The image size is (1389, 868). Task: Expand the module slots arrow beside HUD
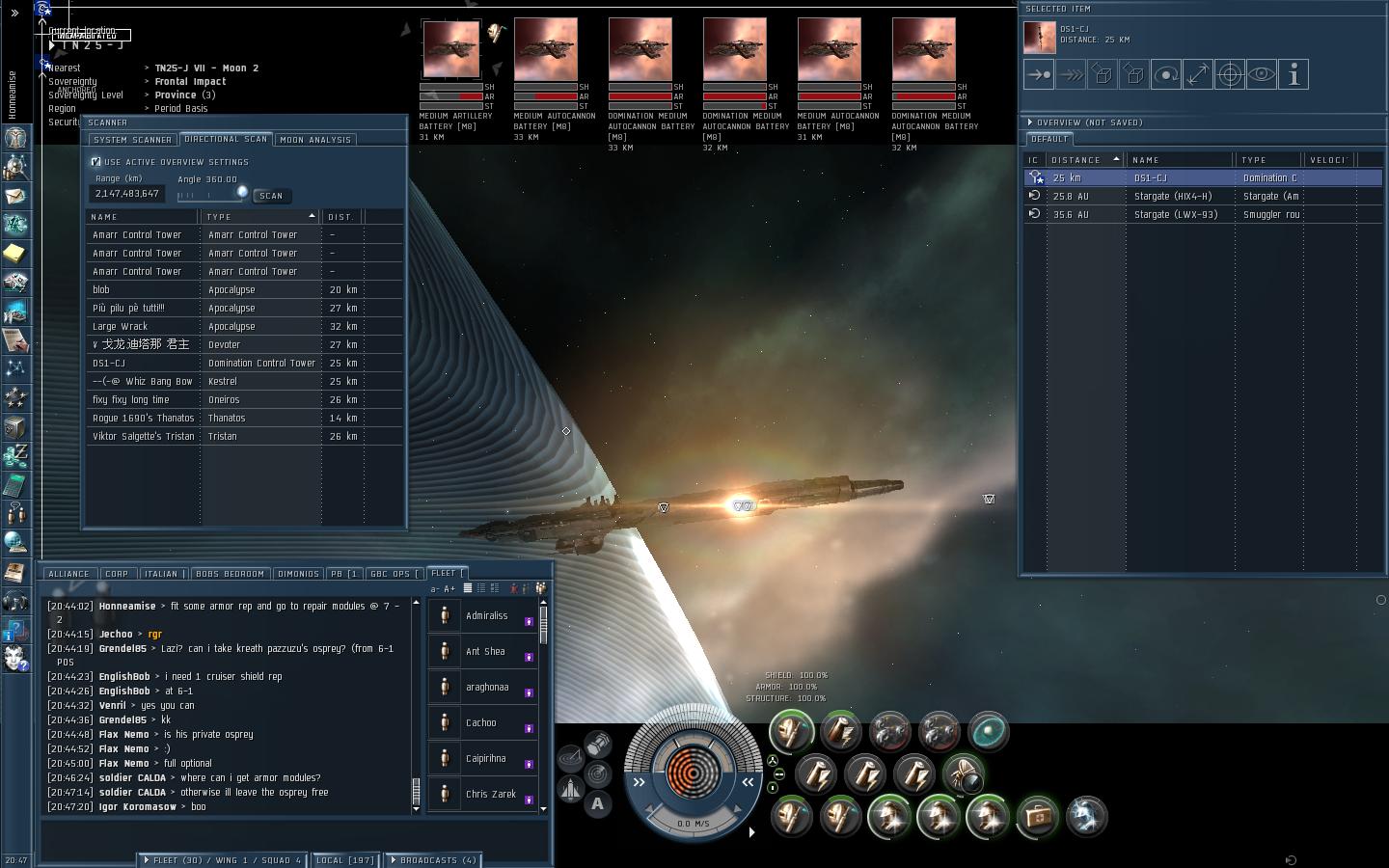(752, 831)
